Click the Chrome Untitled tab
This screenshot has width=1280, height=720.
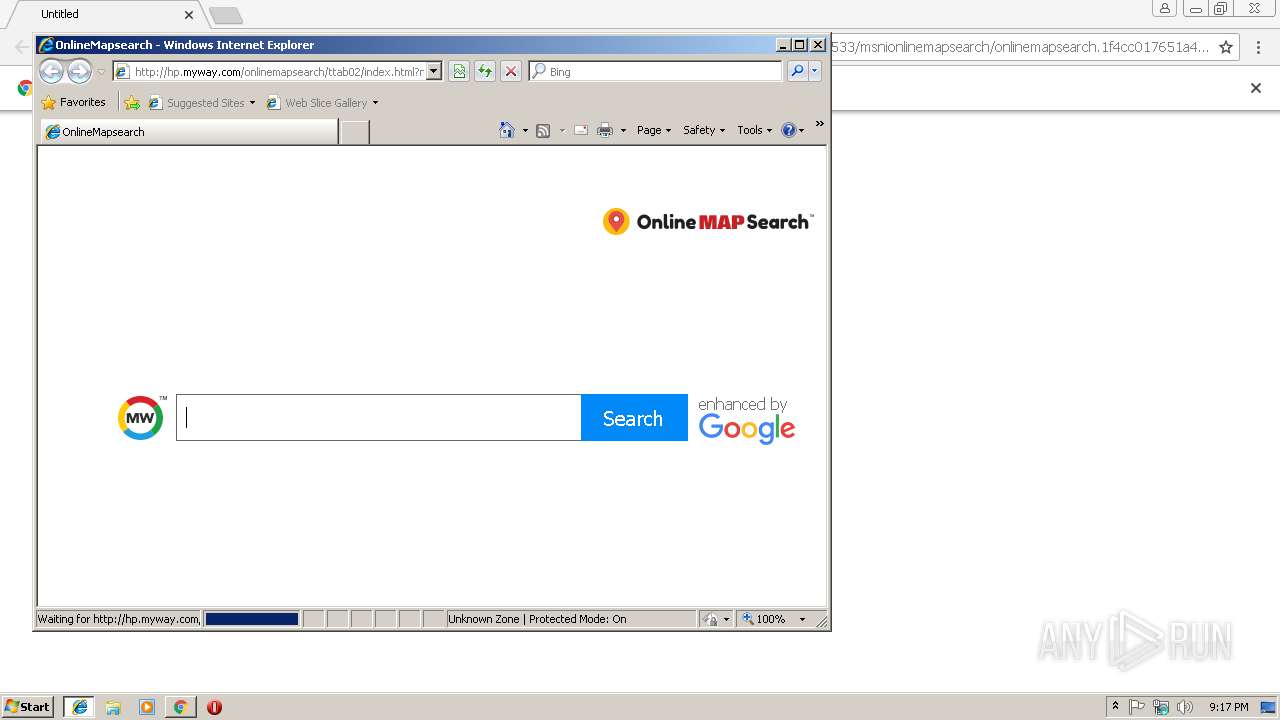pos(105,14)
